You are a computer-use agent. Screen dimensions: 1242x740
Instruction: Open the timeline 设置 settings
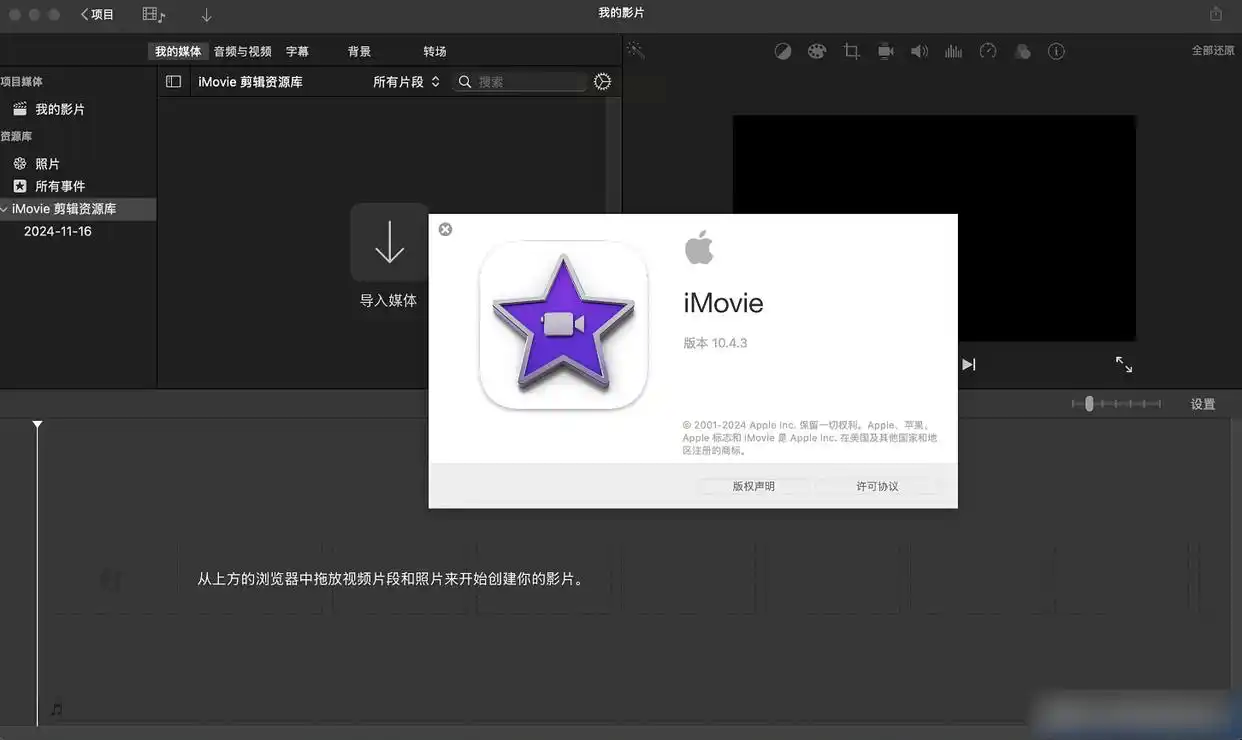pos(1203,404)
